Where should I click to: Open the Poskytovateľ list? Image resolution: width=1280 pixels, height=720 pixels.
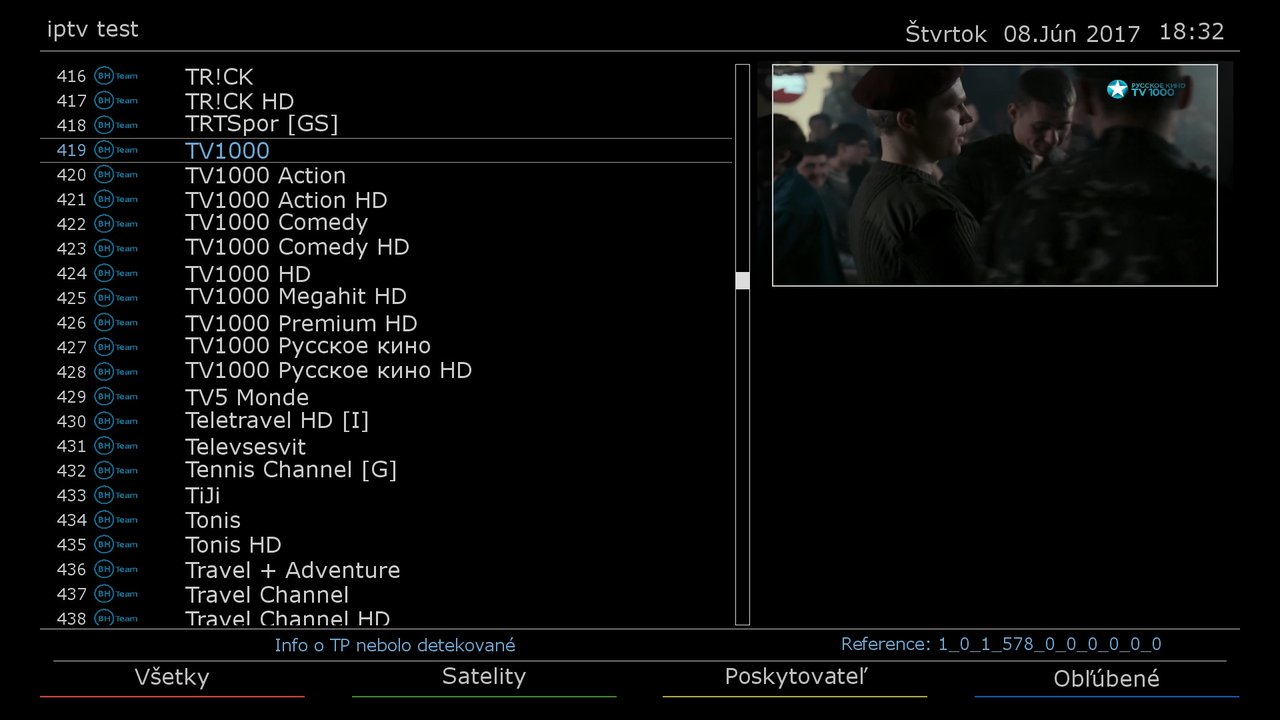click(795, 677)
